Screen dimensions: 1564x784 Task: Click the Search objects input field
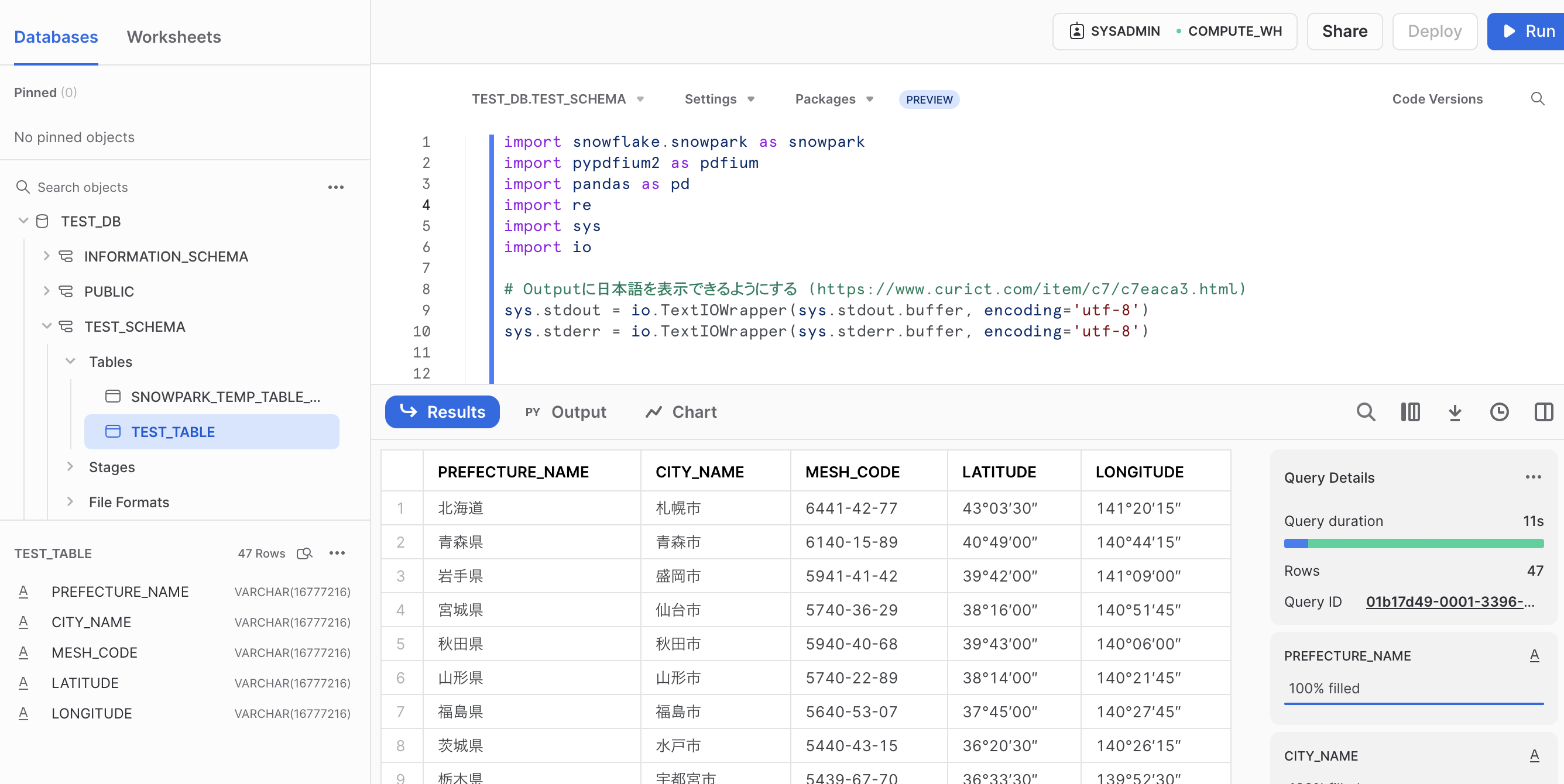(121, 187)
